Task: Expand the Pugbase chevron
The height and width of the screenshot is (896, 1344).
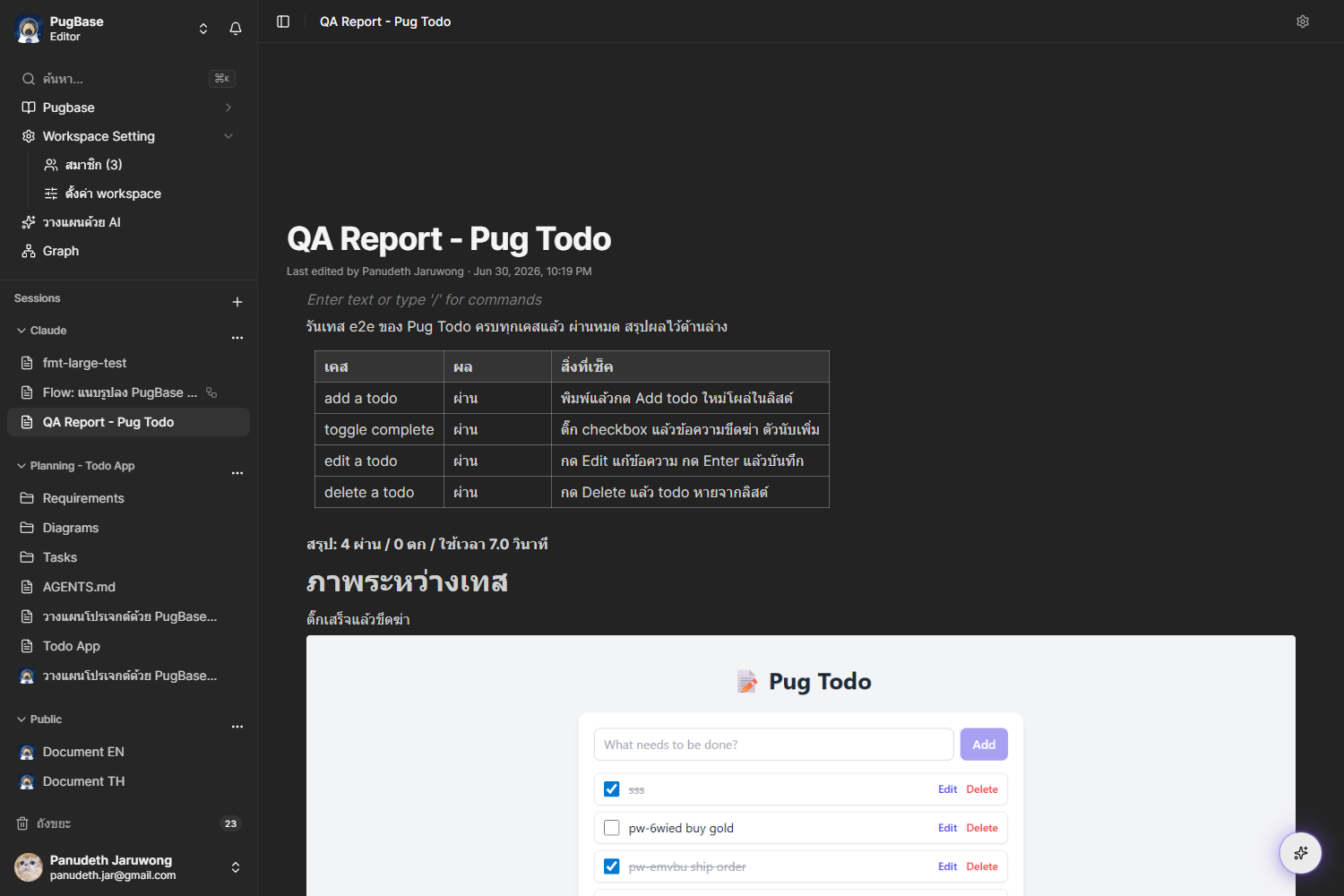Action: [228, 108]
